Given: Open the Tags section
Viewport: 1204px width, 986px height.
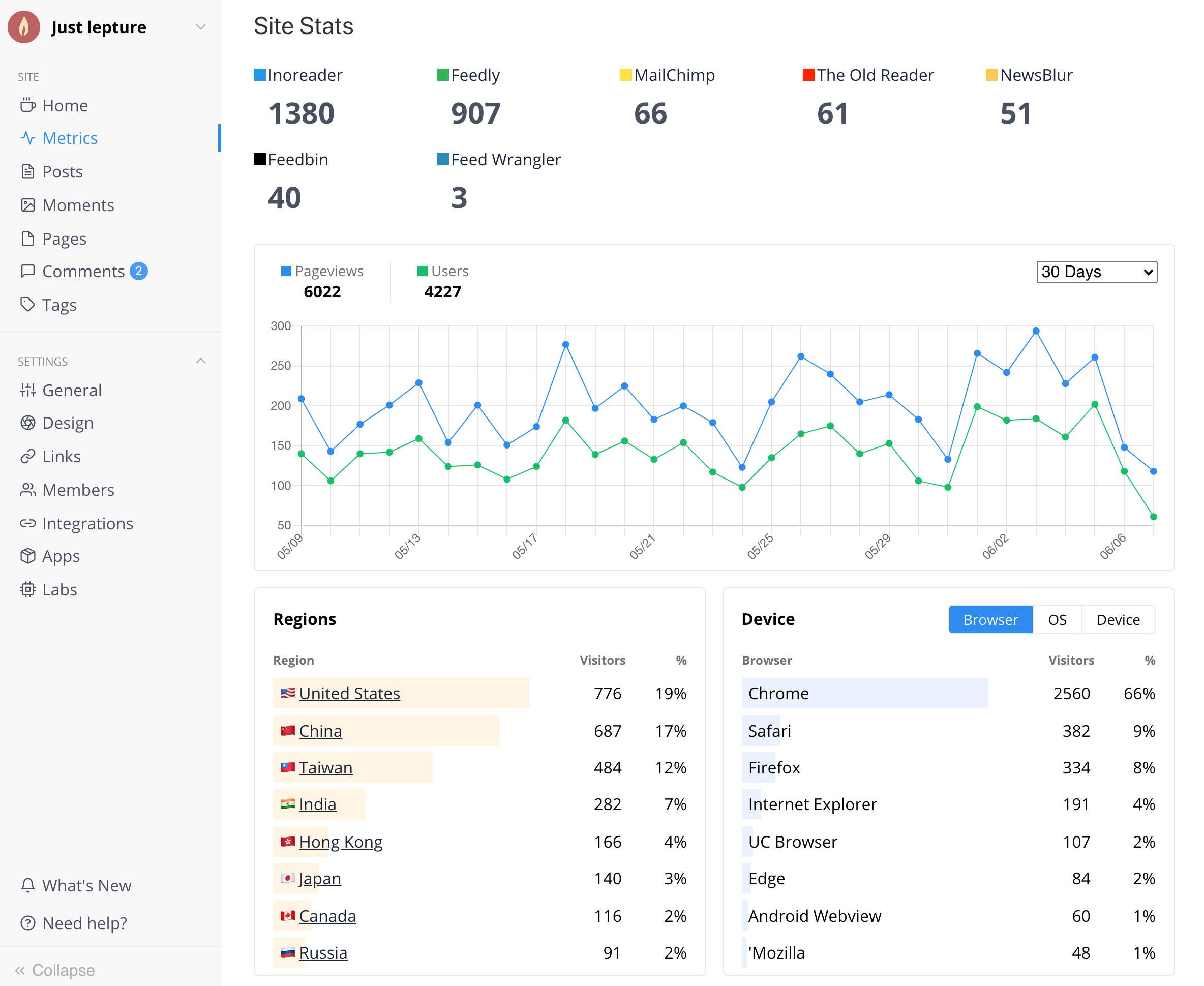Looking at the screenshot, I should pyautogui.click(x=59, y=305).
